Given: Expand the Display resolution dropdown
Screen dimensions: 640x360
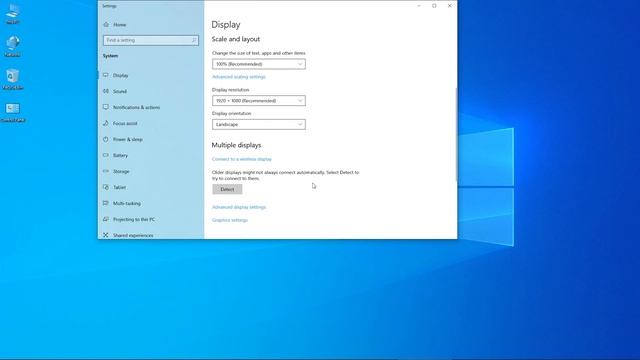Looking at the screenshot, I should tap(259, 100).
